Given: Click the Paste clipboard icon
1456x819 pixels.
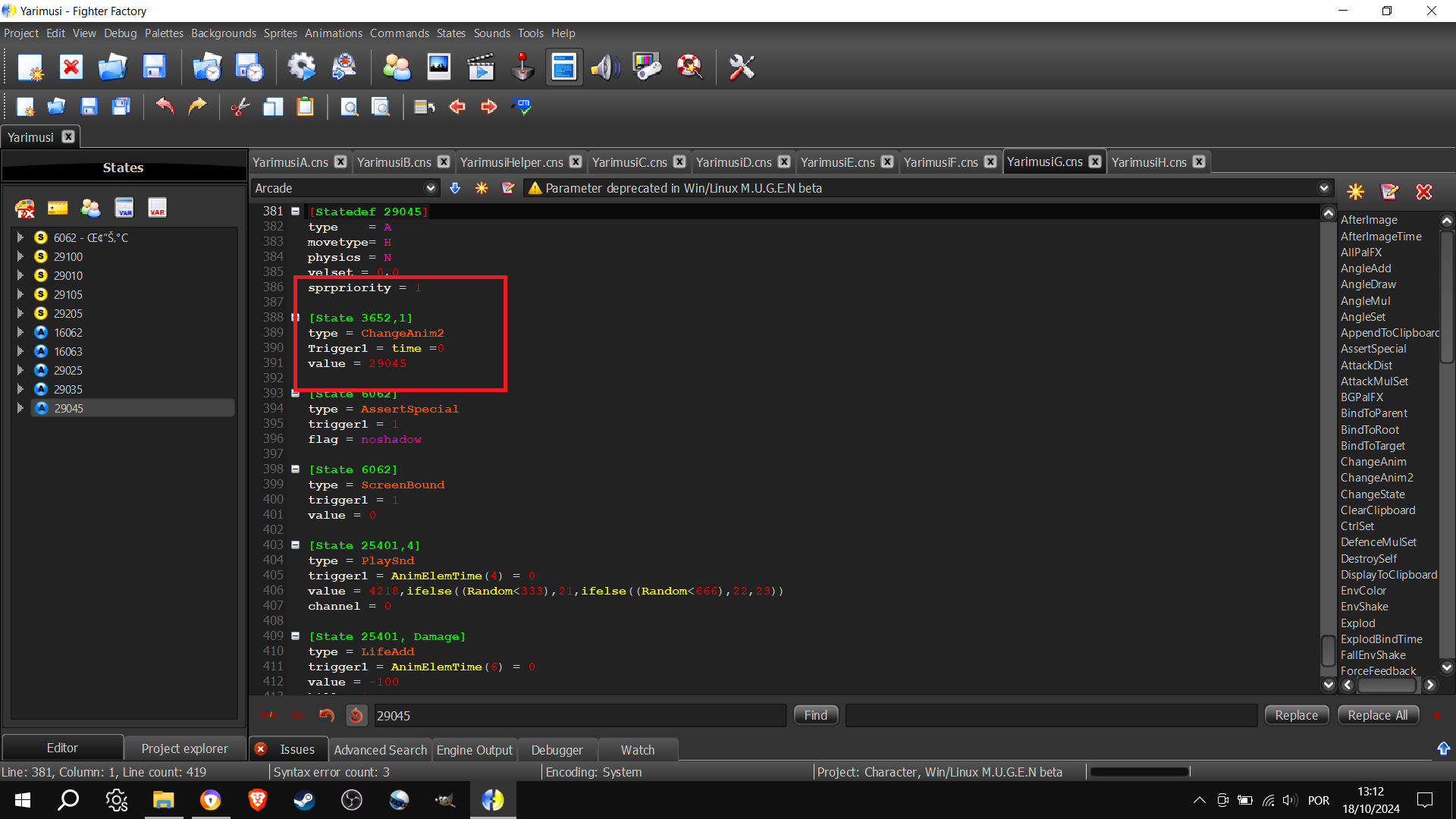Looking at the screenshot, I should coord(305,107).
